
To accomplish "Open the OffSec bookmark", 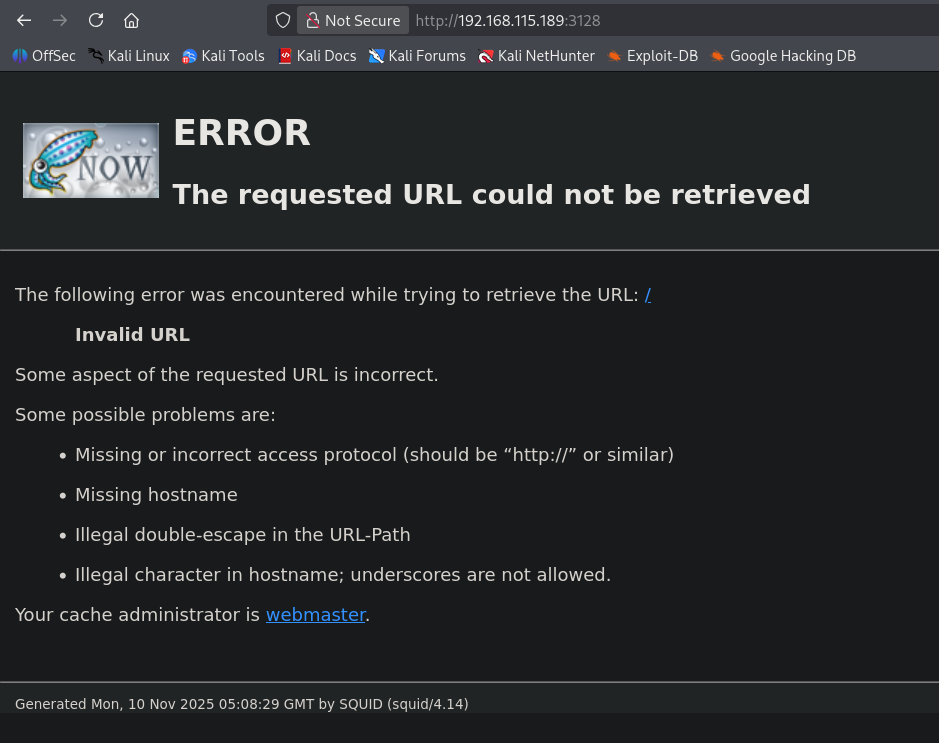I will [x=44, y=56].
